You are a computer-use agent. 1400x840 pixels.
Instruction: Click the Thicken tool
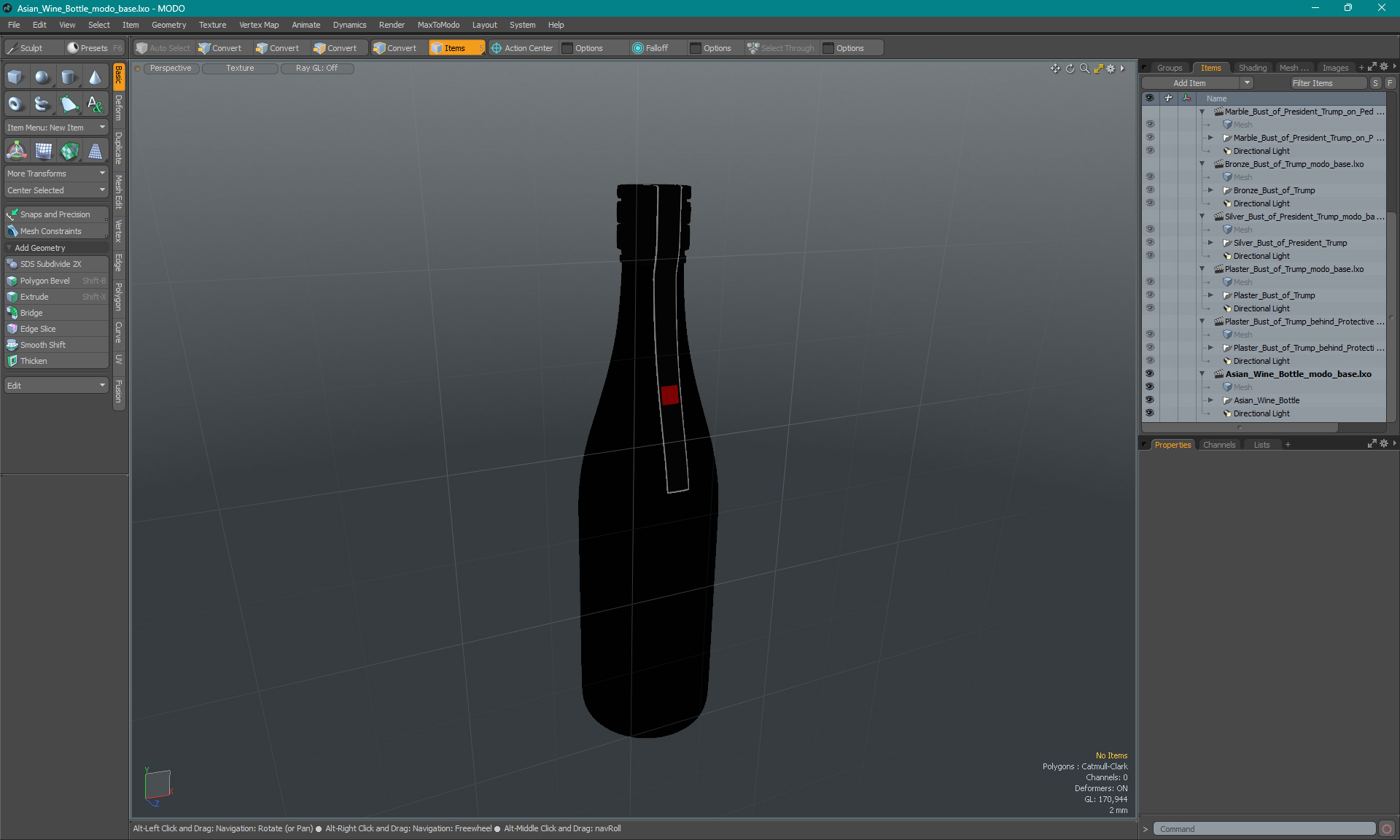[34, 361]
